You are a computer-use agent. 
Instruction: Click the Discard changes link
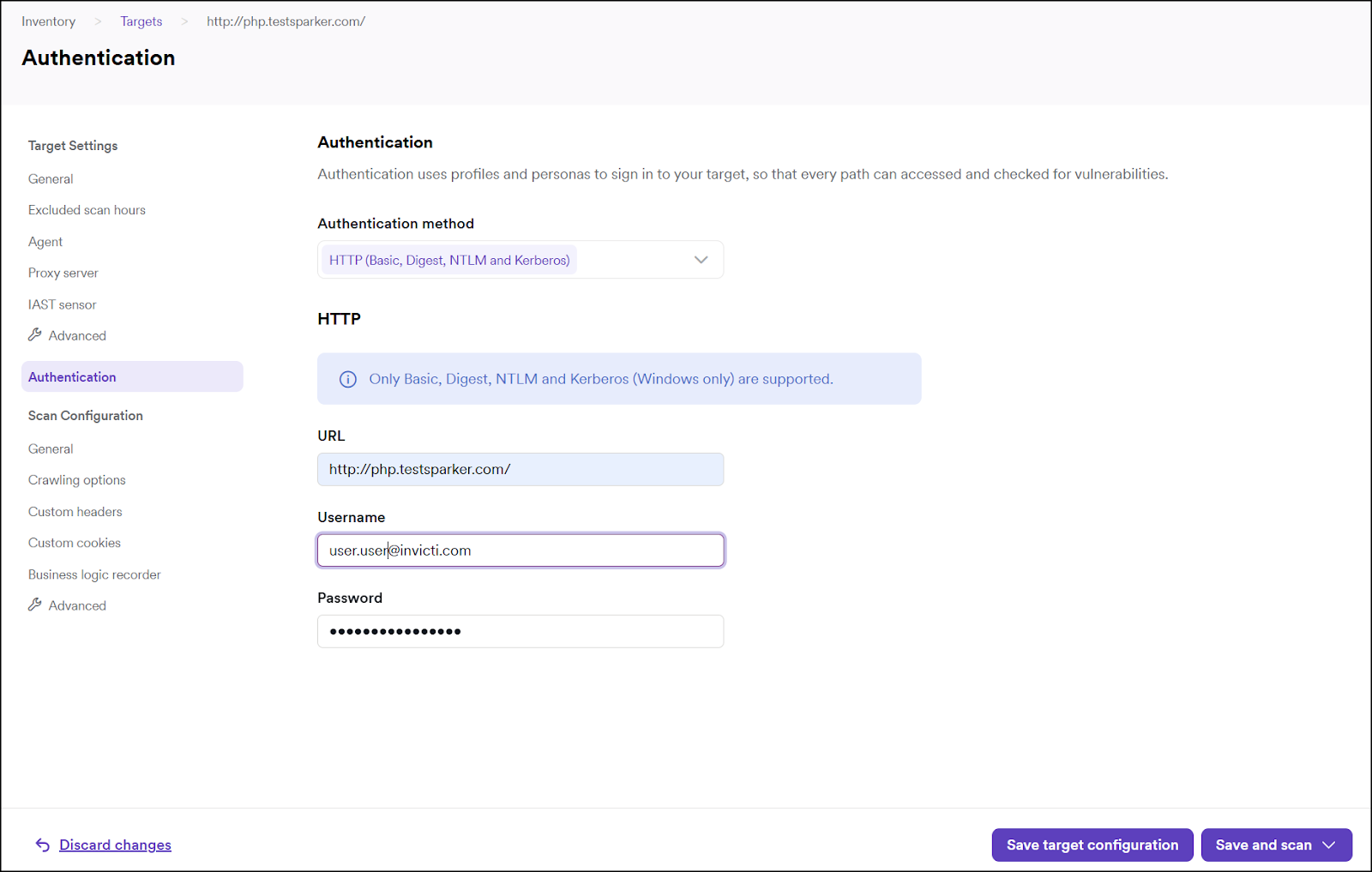pyautogui.click(x=115, y=845)
